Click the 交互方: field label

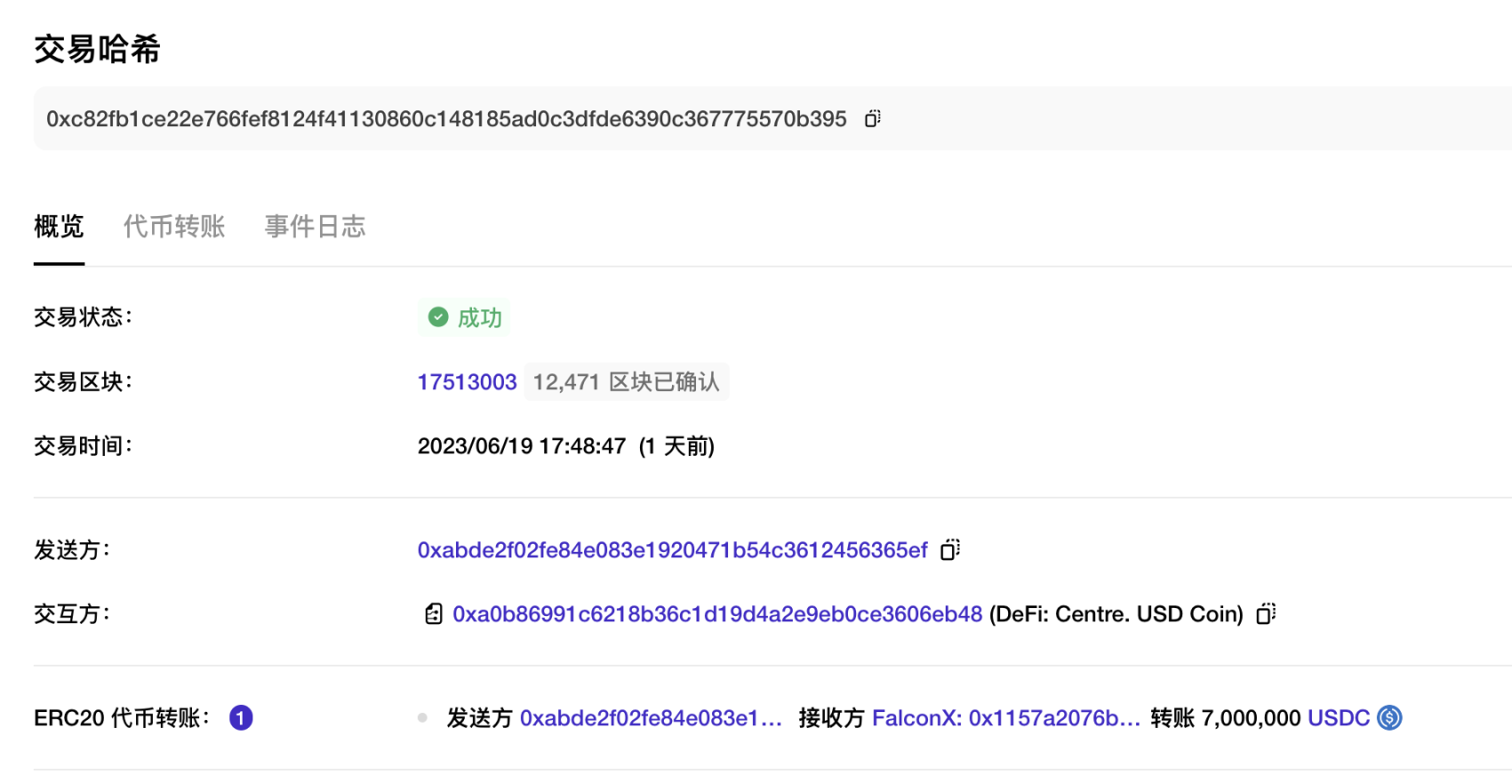tap(72, 614)
